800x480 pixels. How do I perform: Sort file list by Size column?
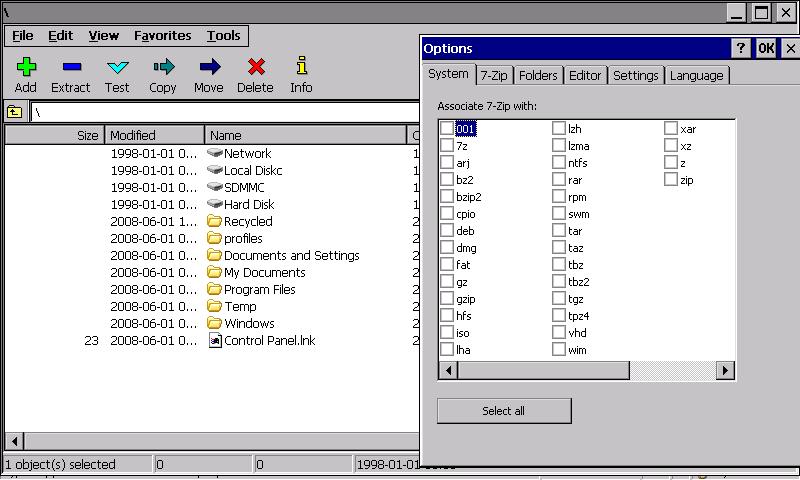(x=55, y=135)
